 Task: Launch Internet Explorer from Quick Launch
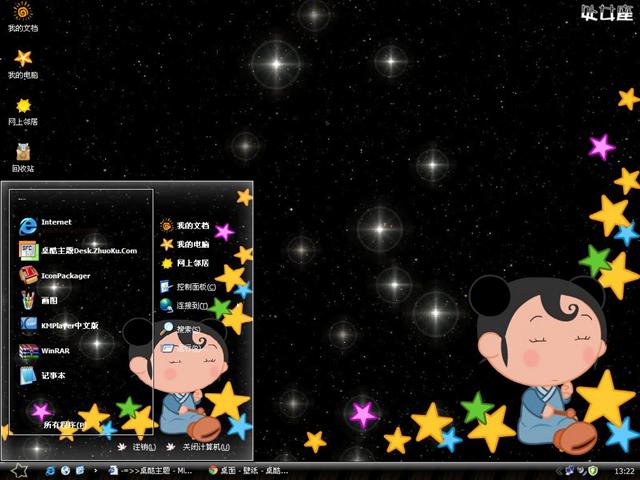[50, 471]
